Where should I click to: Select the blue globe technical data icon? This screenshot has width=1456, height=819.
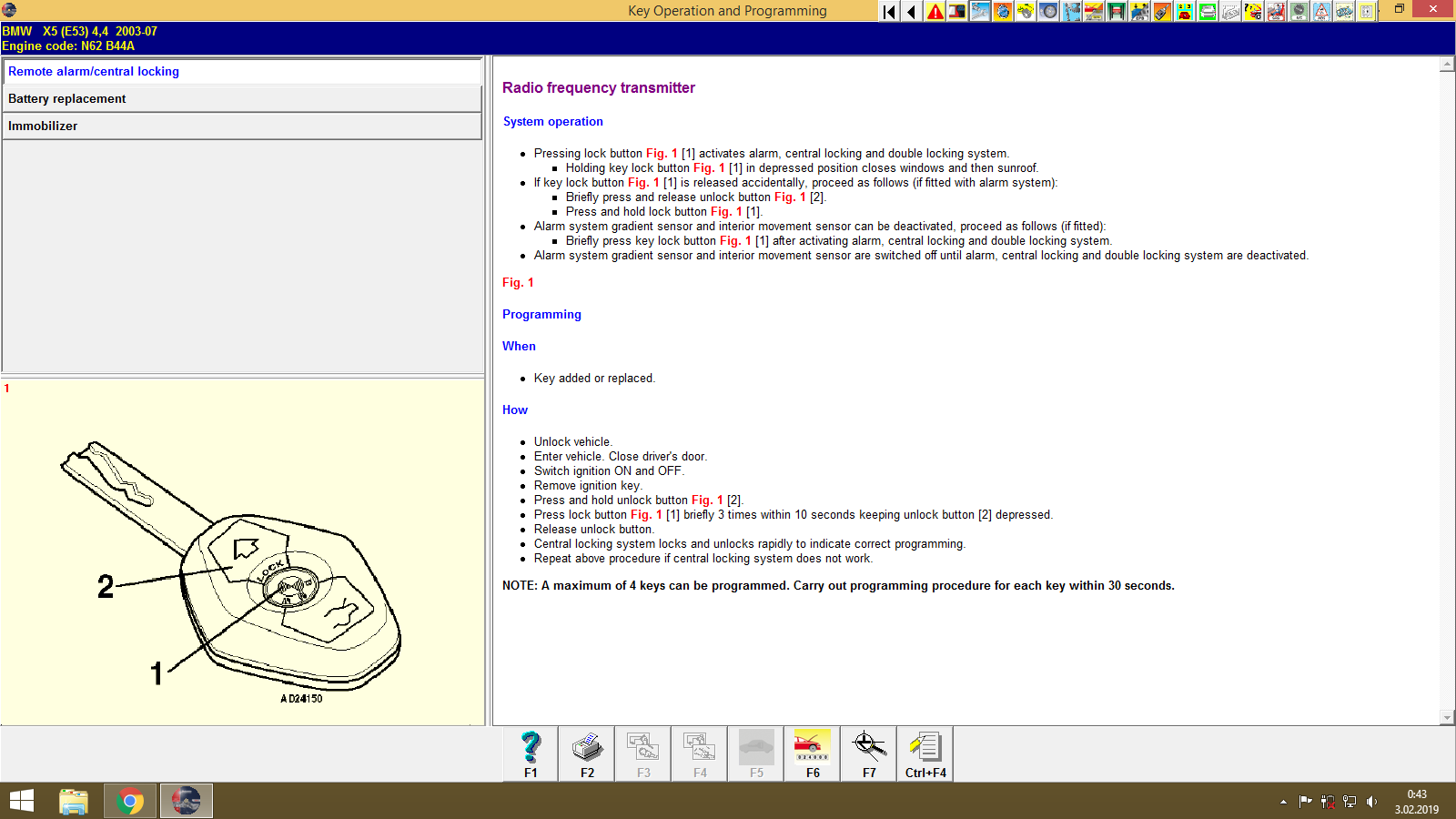pyautogui.click(x=1003, y=12)
